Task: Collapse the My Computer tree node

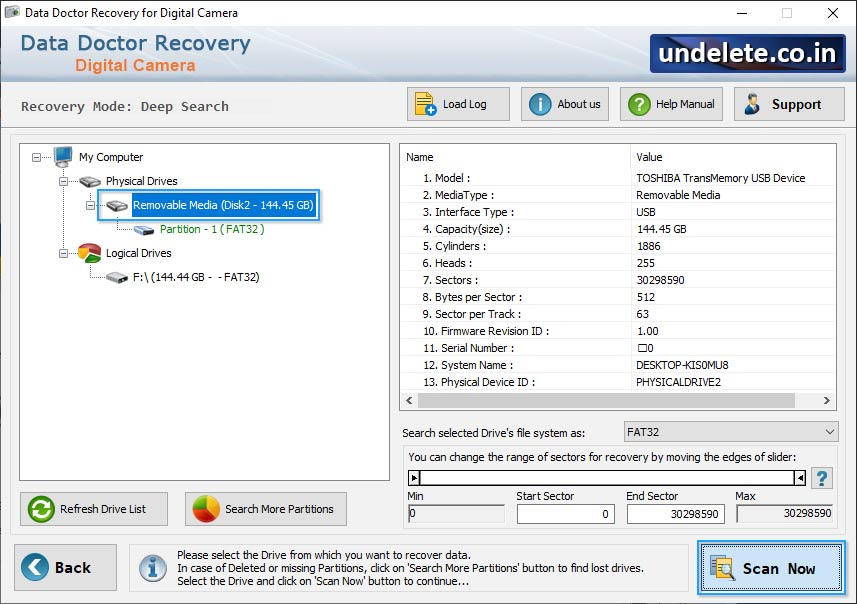Action: tap(36, 157)
